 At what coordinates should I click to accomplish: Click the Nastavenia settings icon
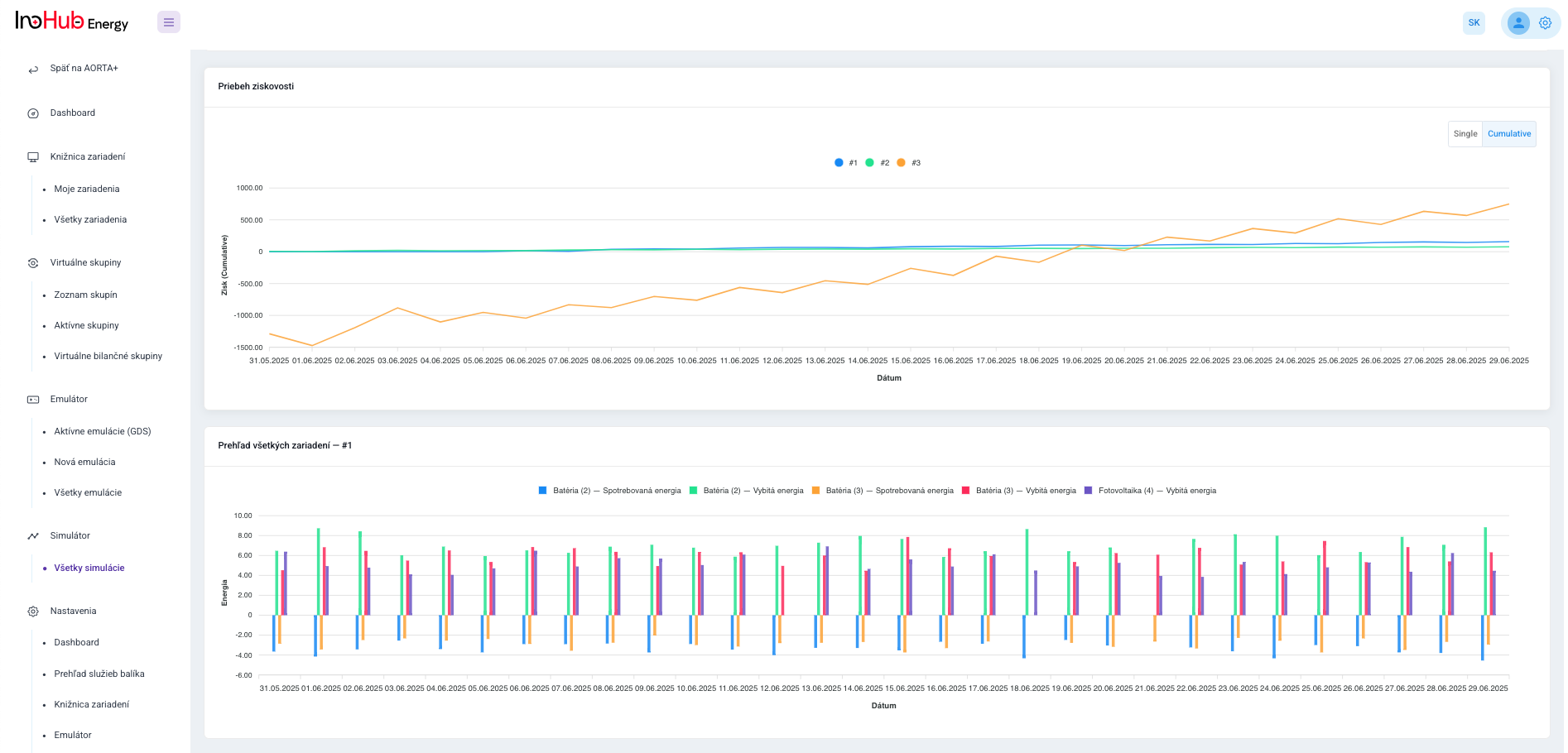coord(32,611)
